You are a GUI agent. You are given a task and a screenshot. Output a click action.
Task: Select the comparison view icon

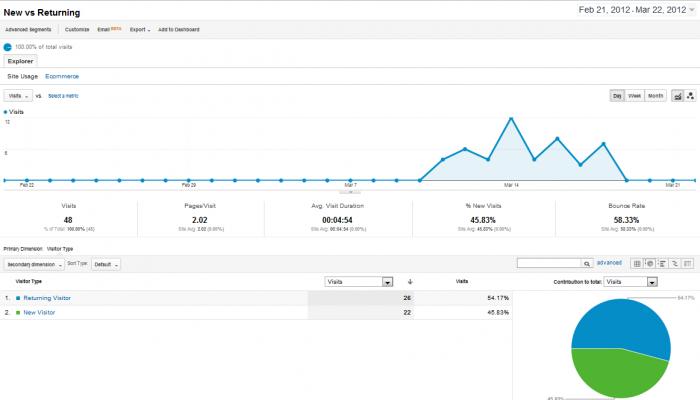[675, 264]
